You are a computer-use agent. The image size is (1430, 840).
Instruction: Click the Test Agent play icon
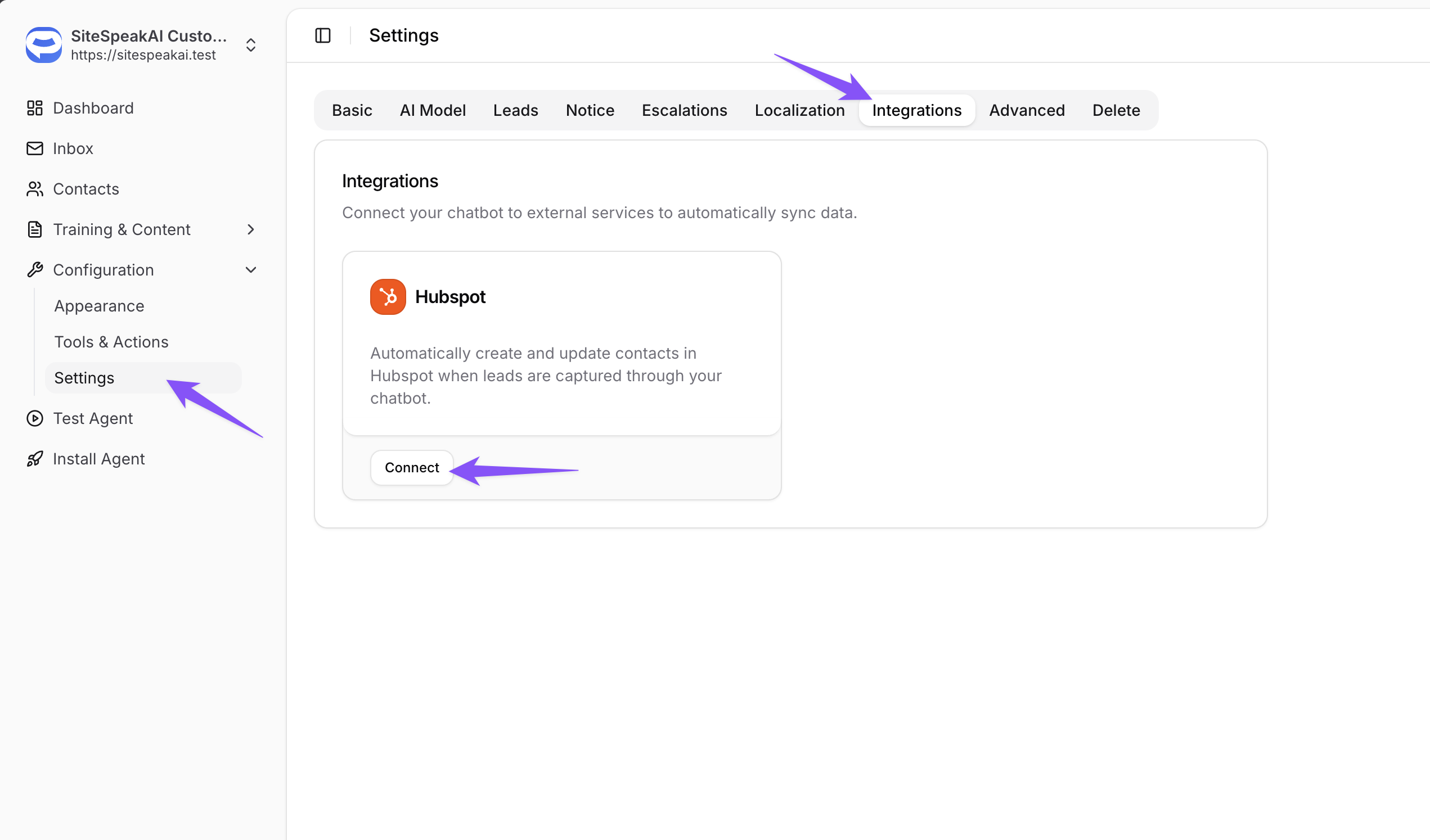[35, 418]
